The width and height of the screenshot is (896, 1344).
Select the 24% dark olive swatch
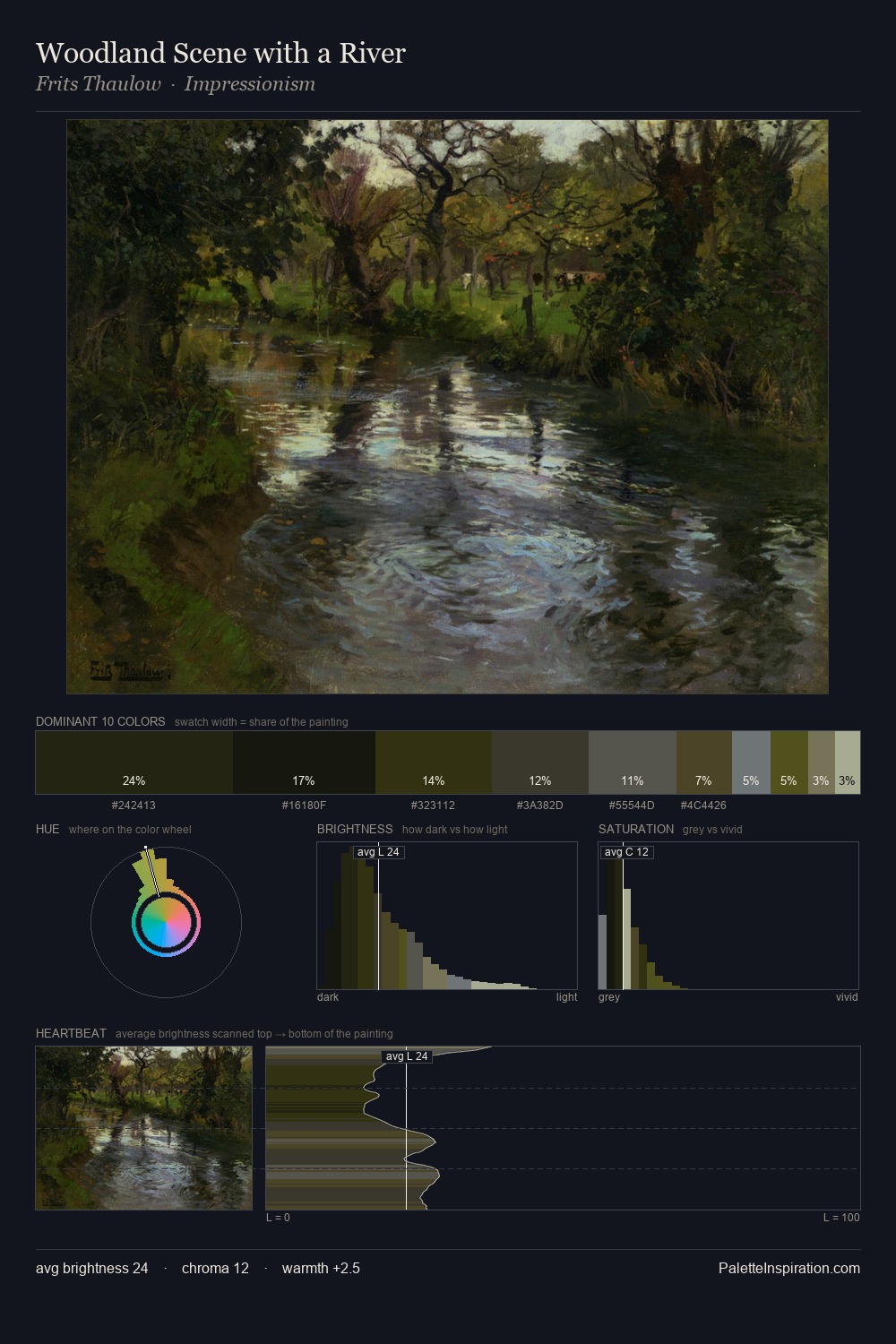pos(134,762)
